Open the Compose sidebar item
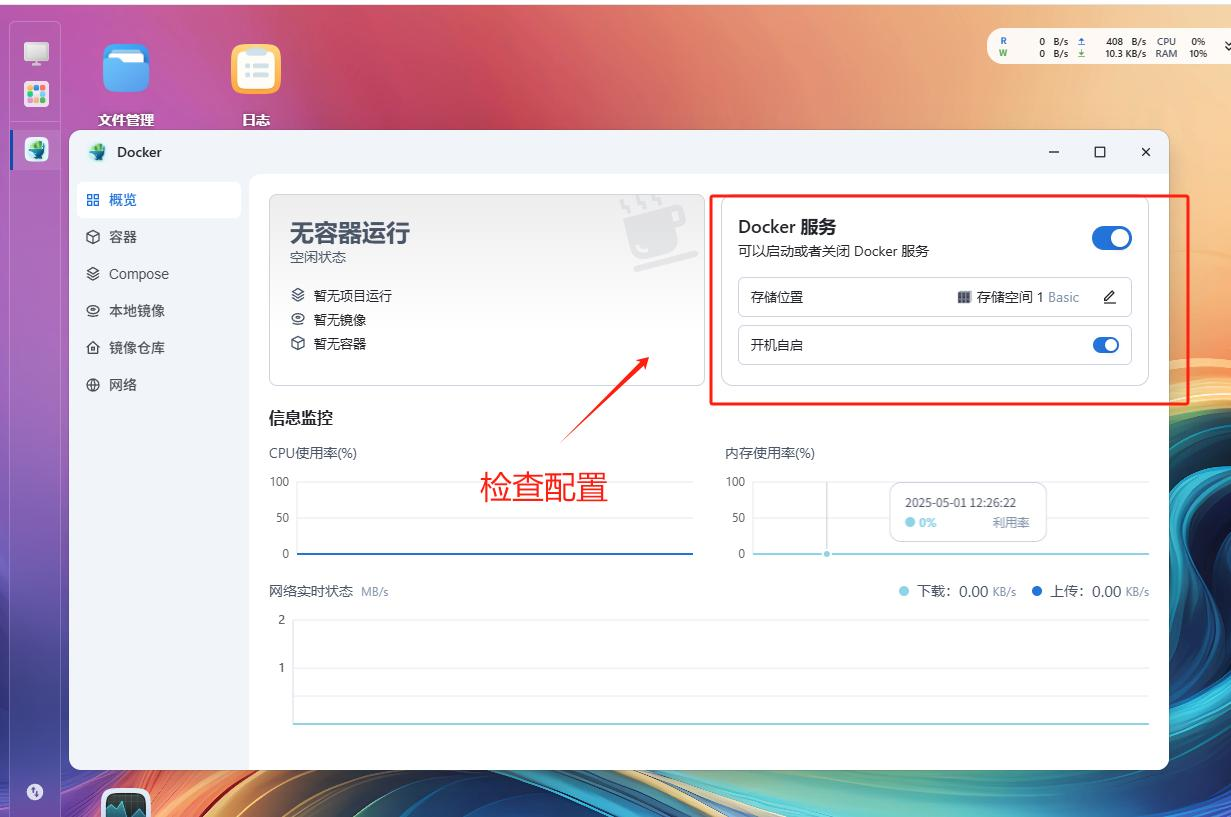The width and height of the screenshot is (1231, 817). (x=159, y=274)
